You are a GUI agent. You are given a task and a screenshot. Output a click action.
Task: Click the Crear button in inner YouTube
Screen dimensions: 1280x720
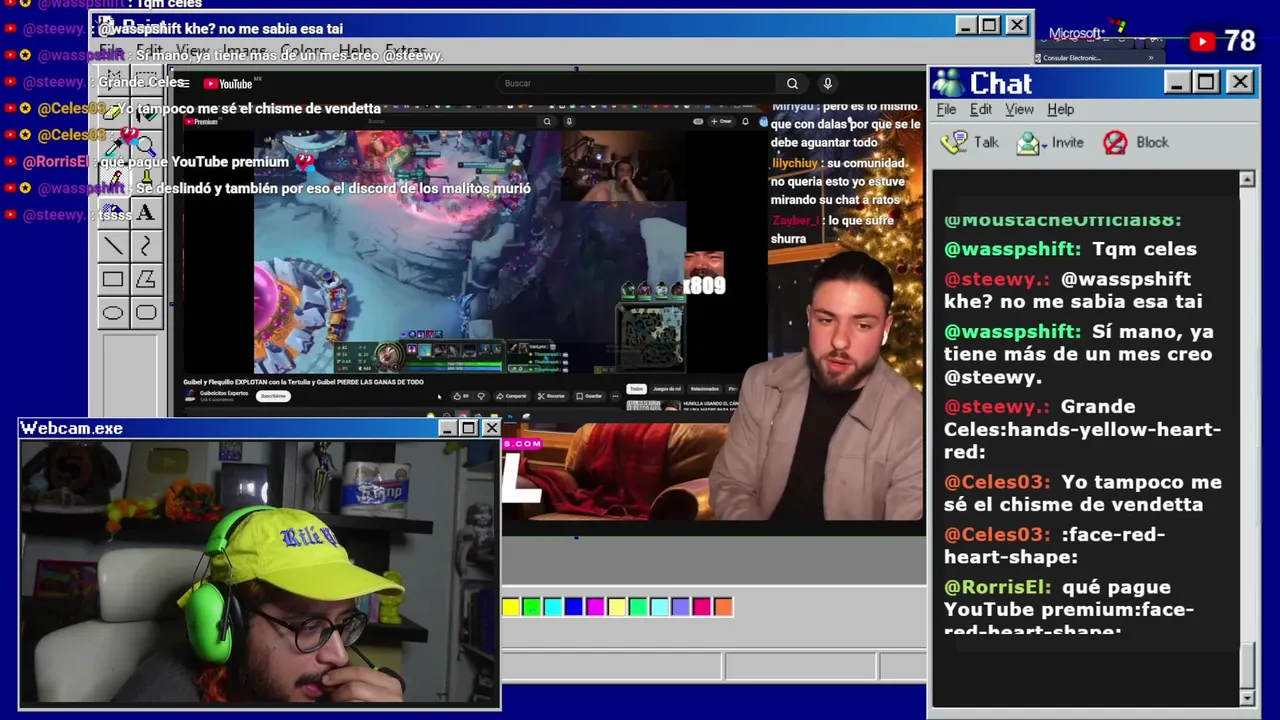(x=722, y=121)
